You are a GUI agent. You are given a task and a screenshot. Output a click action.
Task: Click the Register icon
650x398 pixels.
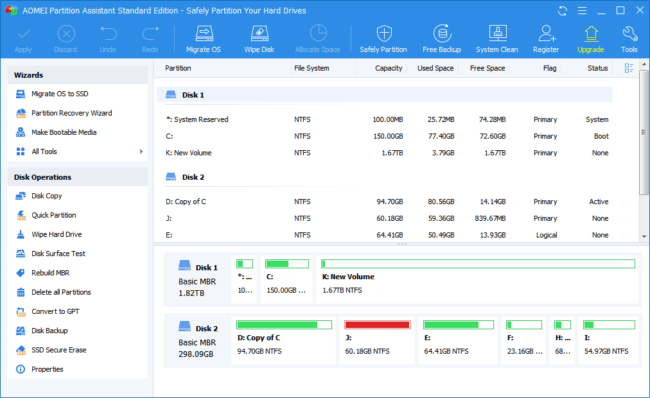pyautogui.click(x=546, y=34)
